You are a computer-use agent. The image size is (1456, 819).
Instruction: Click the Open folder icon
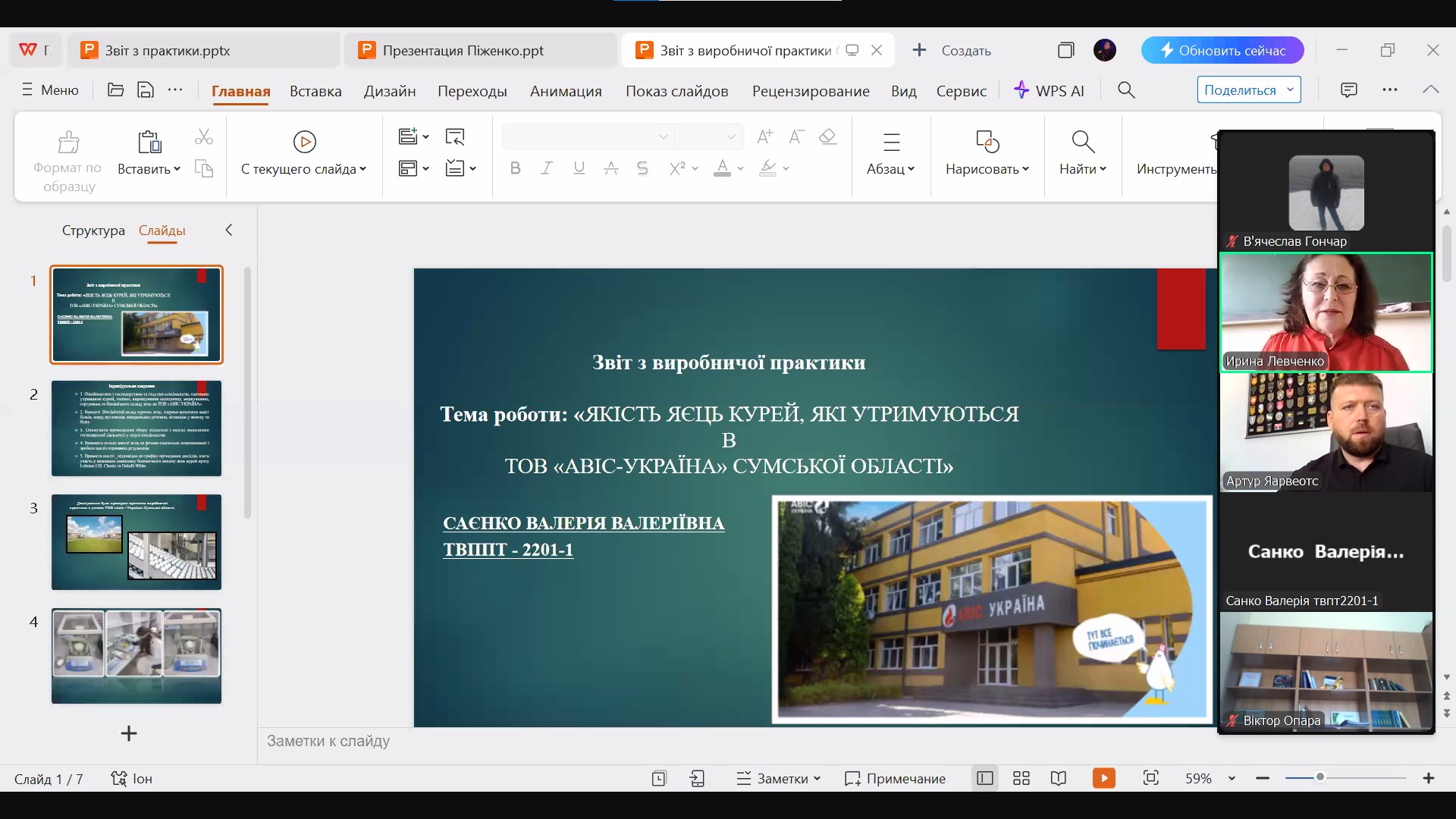115,90
